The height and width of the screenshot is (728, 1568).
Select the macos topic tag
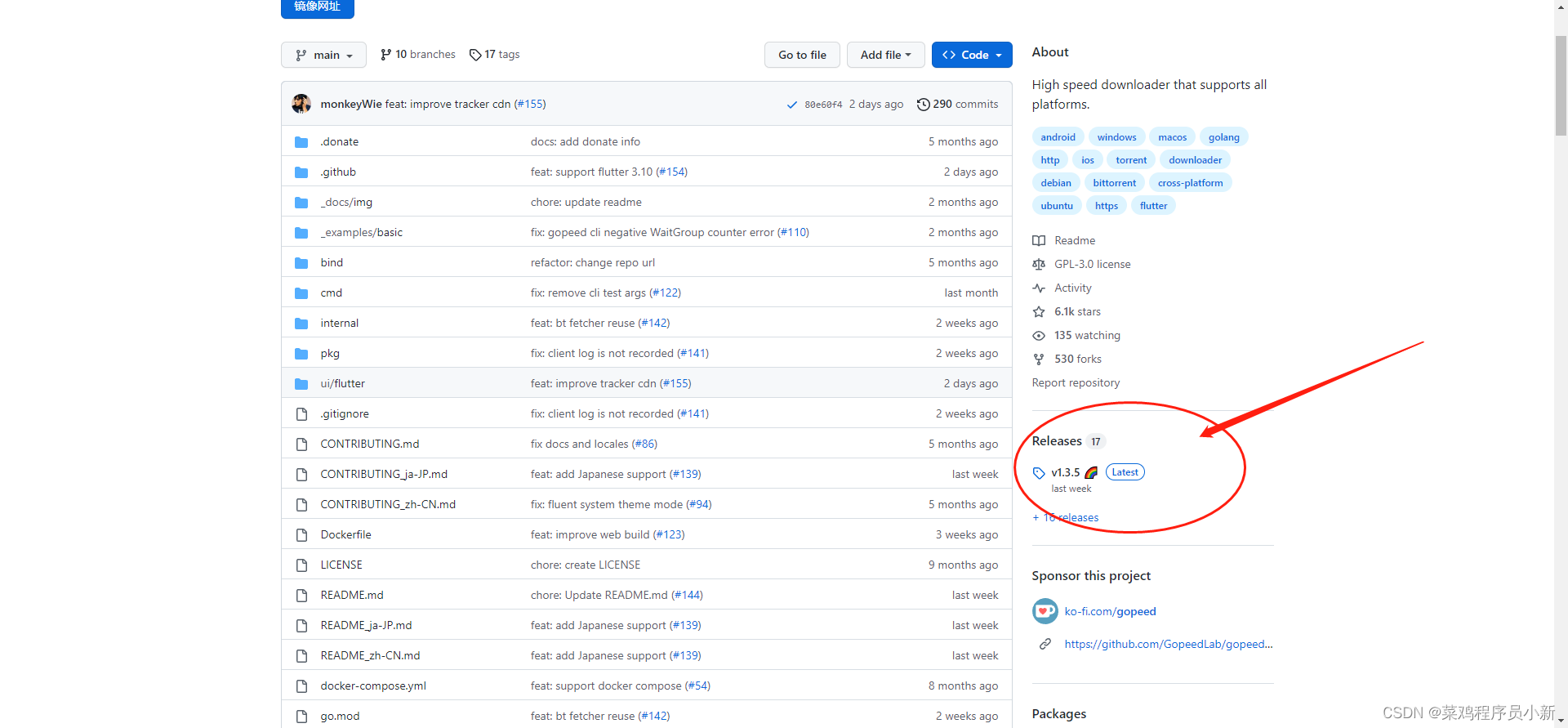[1172, 137]
